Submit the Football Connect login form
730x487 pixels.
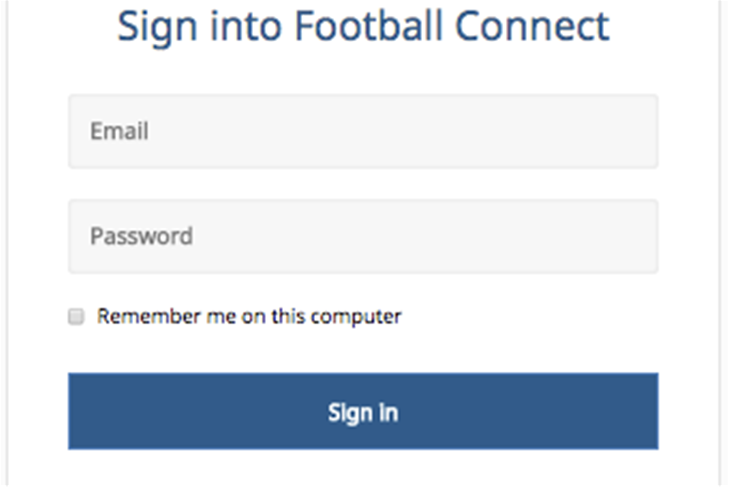point(362,411)
